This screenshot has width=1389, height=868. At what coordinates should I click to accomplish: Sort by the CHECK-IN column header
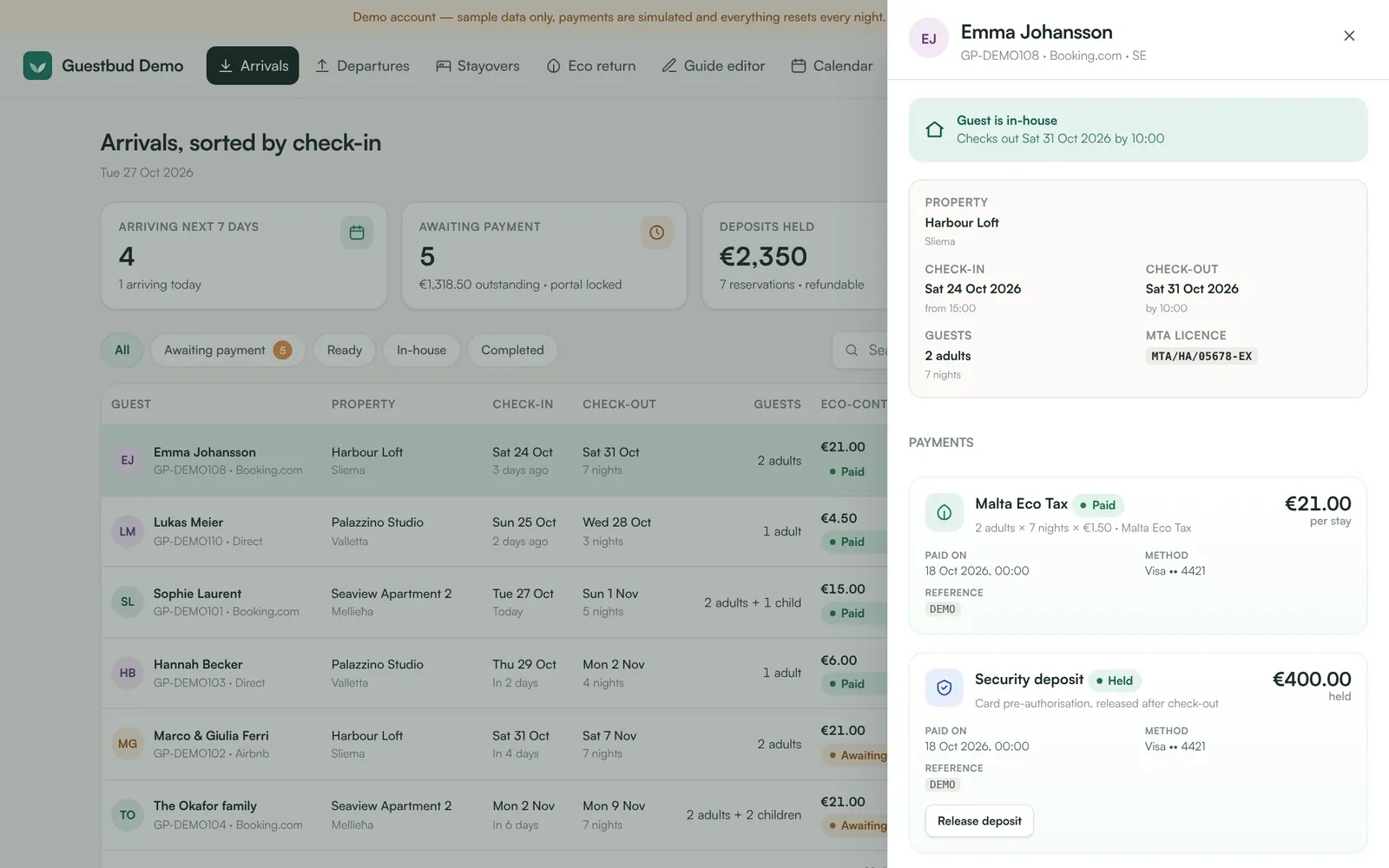pyautogui.click(x=523, y=404)
